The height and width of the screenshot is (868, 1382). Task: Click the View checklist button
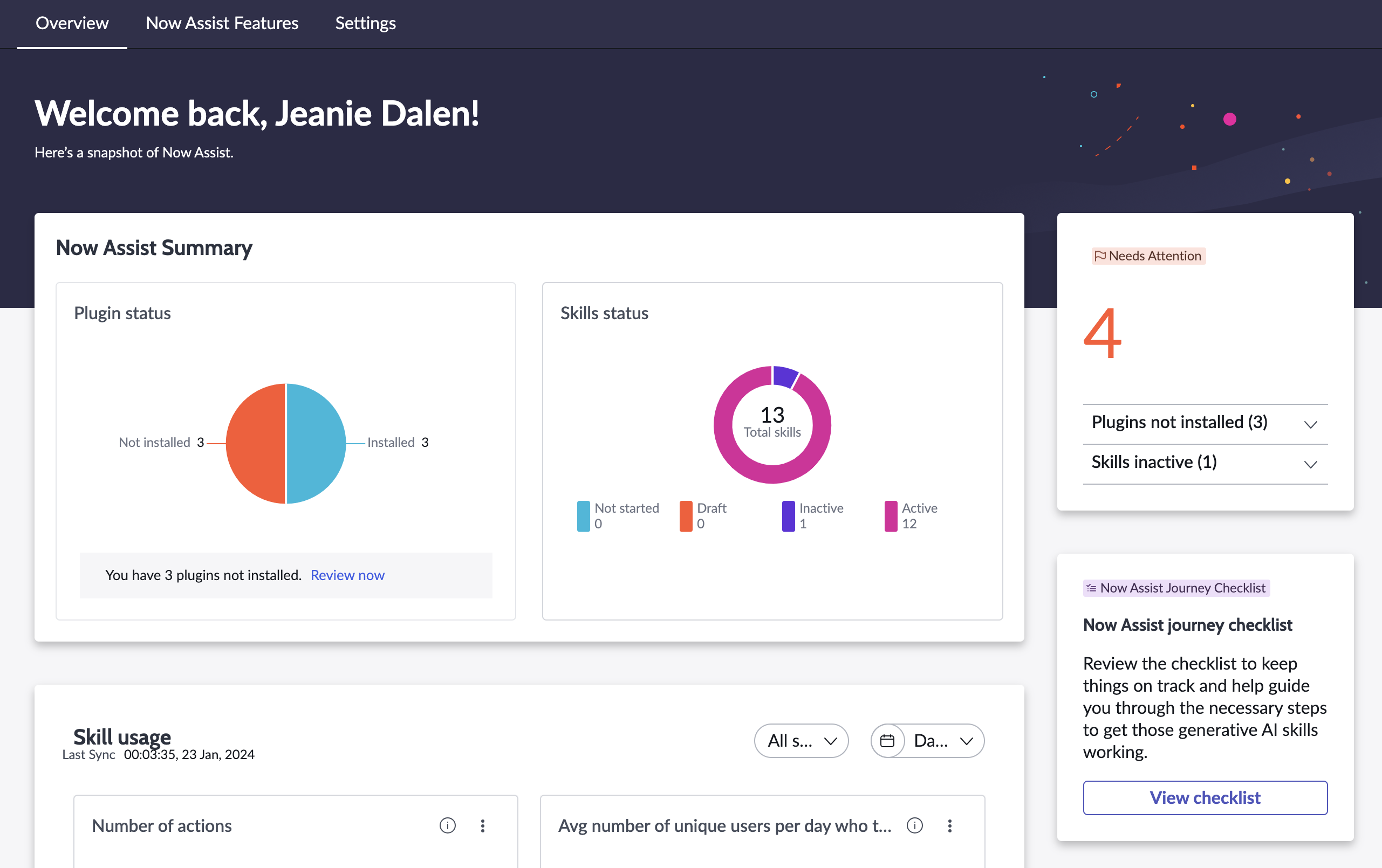(1205, 797)
